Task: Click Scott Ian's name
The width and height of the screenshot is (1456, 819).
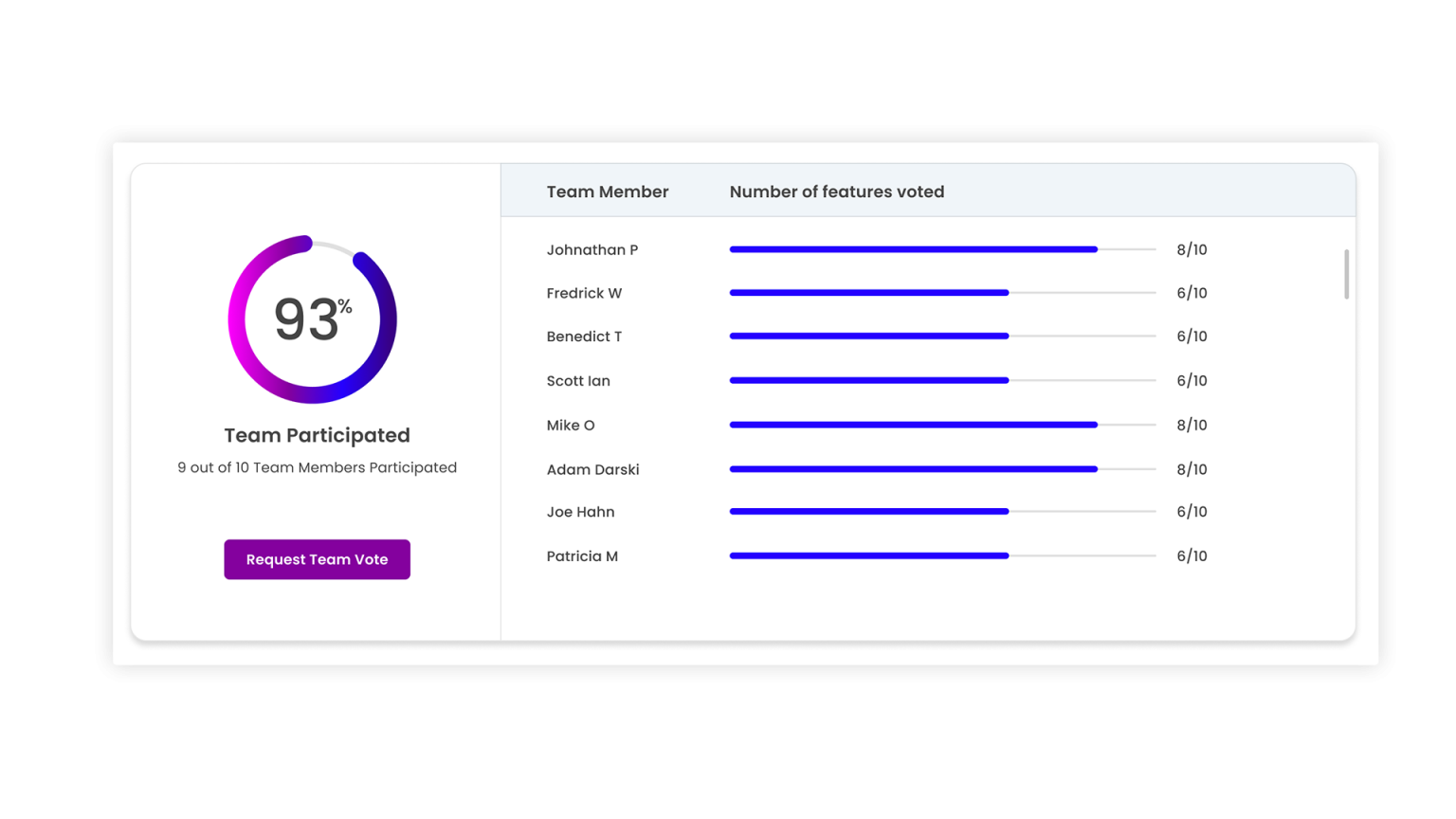Action: [x=578, y=380]
